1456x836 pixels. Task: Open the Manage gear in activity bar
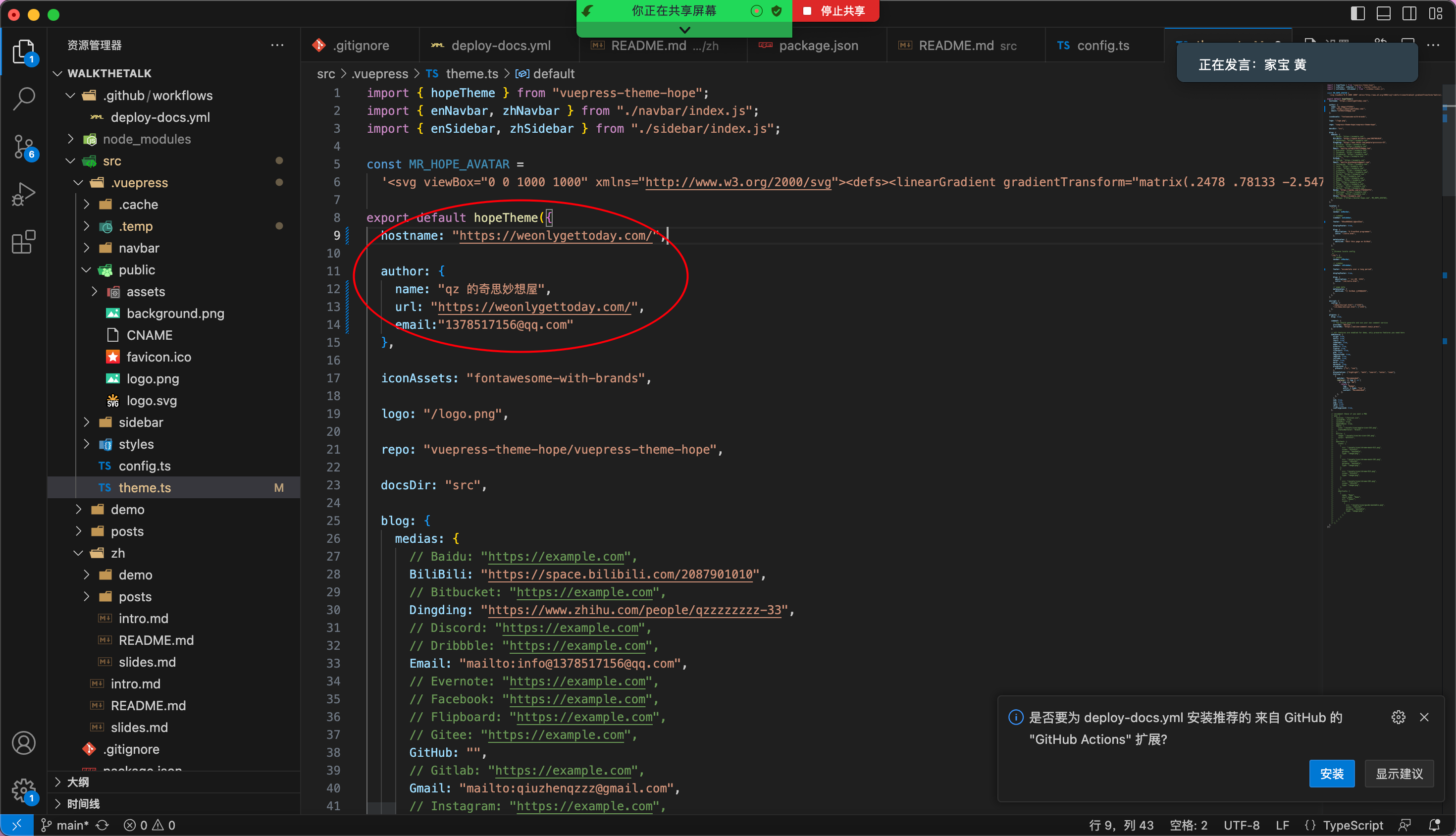24,790
